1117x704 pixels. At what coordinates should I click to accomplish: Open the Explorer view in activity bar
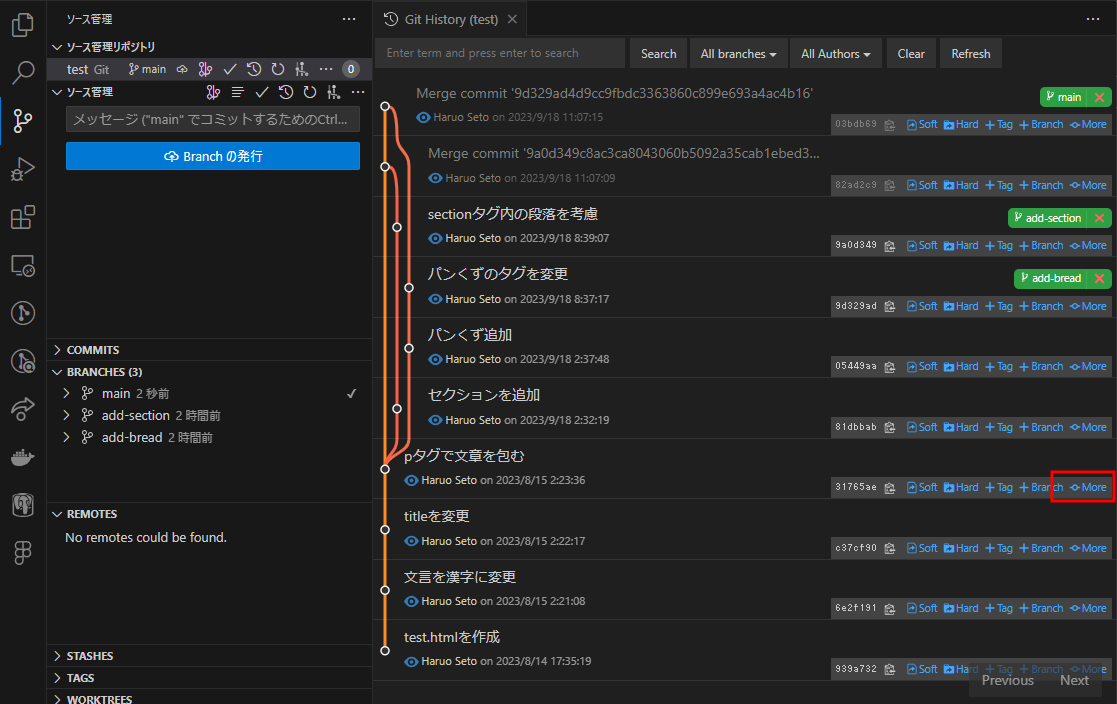click(x=23, y=25)
